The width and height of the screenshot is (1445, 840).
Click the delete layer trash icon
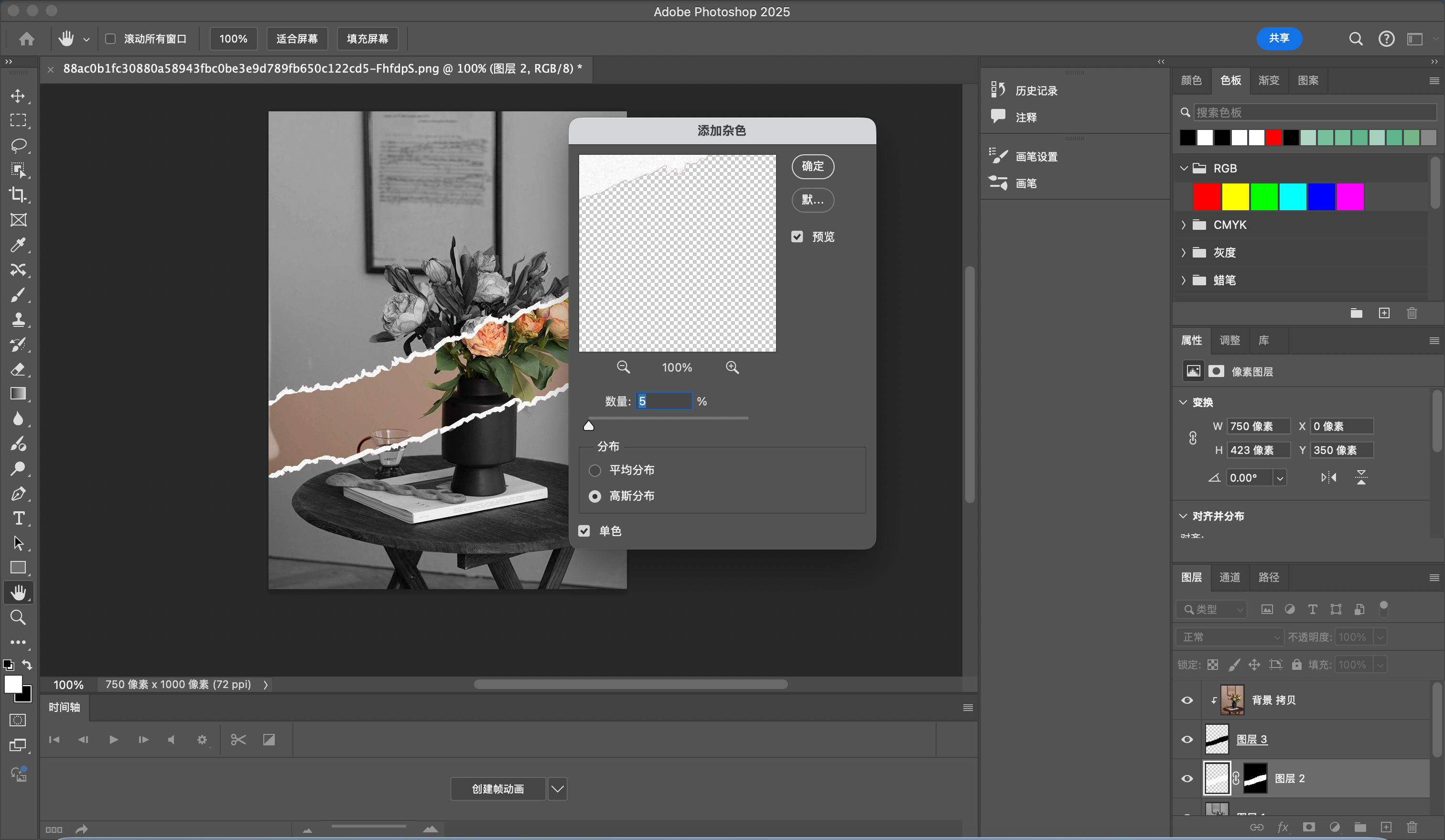1412,827
